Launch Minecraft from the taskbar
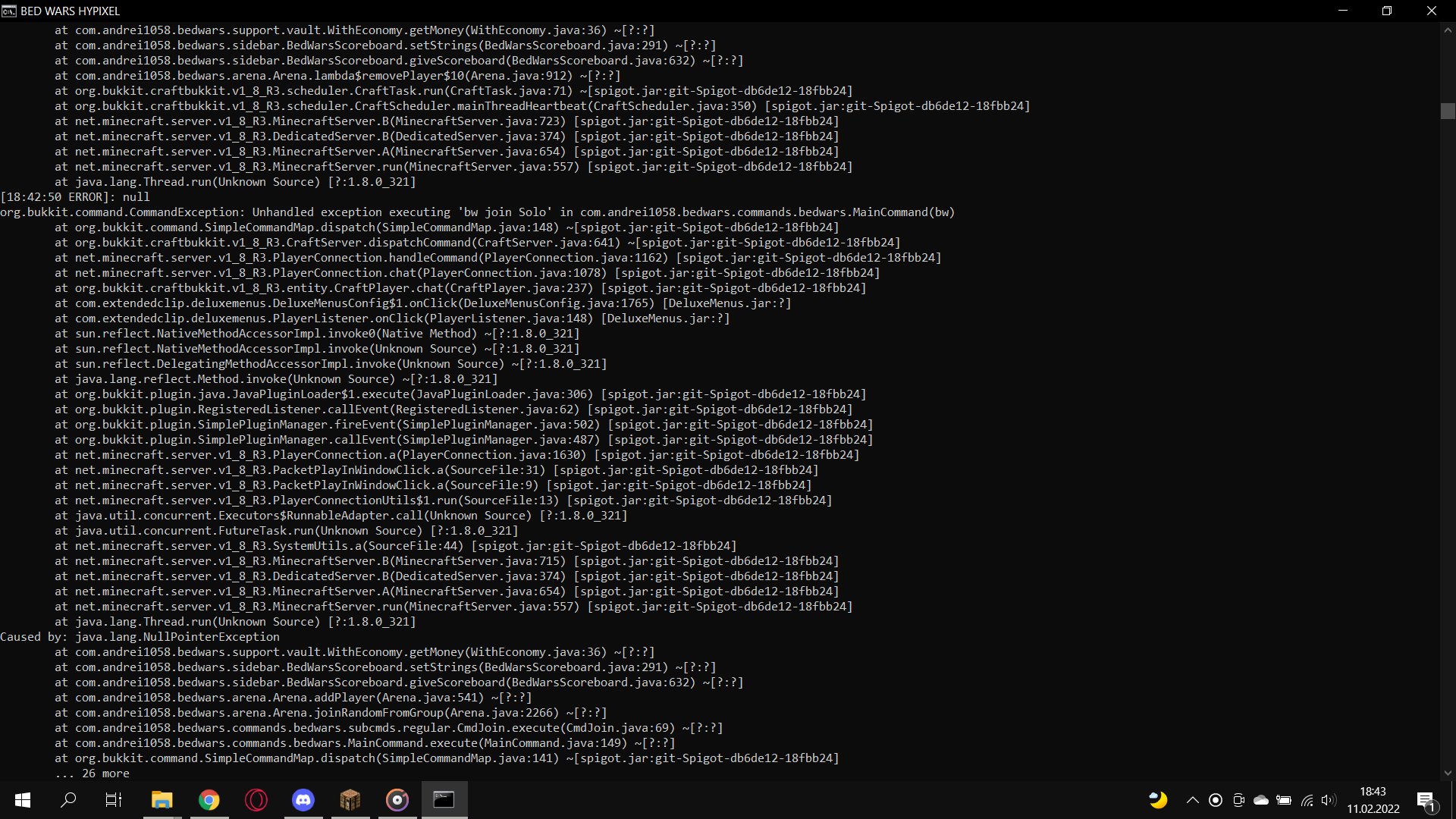1456x819 pixels. 350,800
